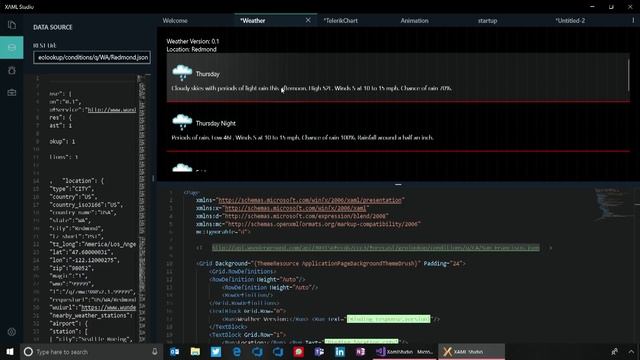
Task: Open OneNote from the taskbar
Action: pyautogui.click(x=360, y=351)
